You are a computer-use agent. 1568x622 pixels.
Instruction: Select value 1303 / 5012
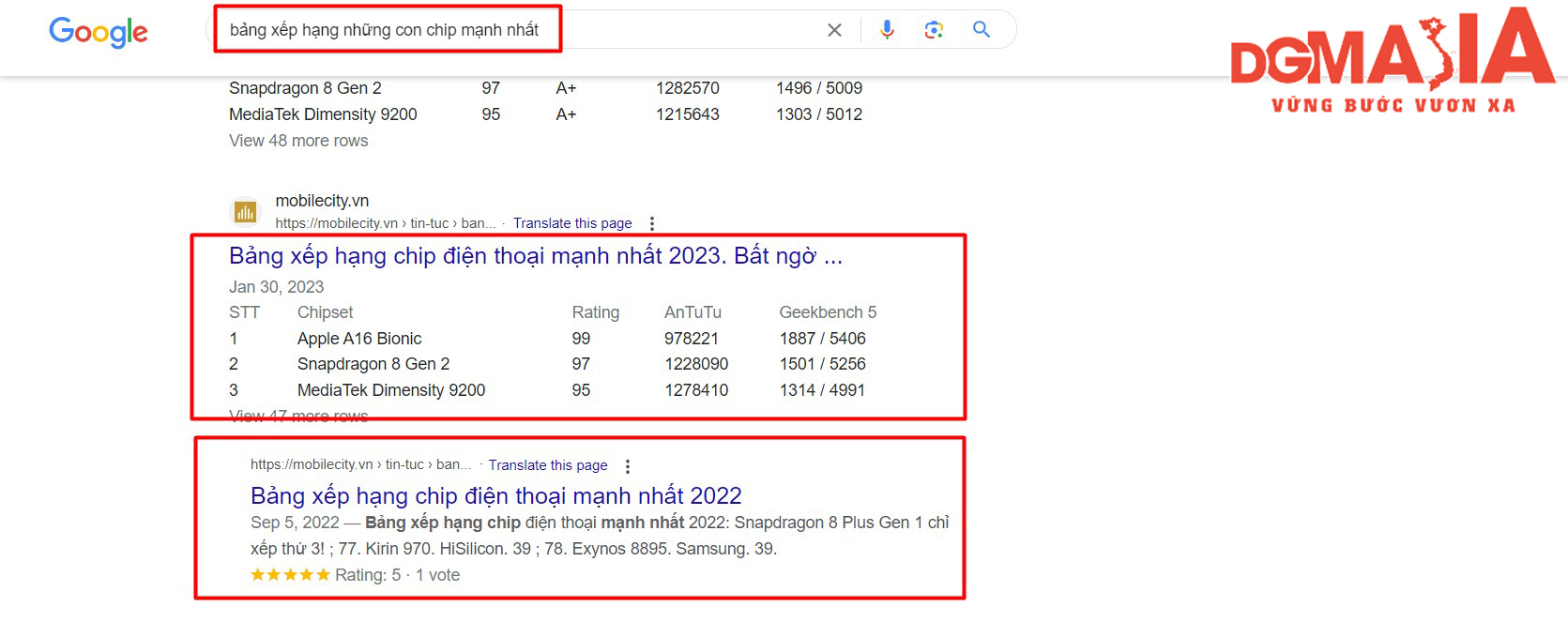point(819,114)
